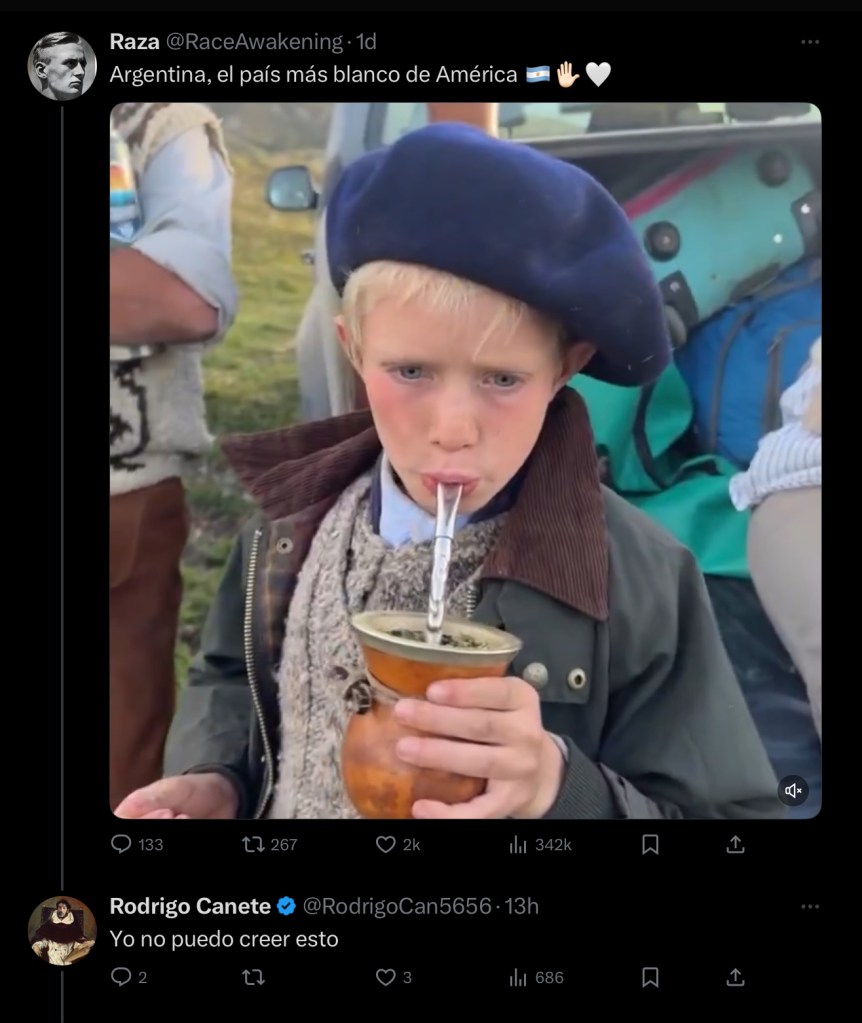862x1023 pixels.
Task: Unmute the video sound
Action: 794,791
